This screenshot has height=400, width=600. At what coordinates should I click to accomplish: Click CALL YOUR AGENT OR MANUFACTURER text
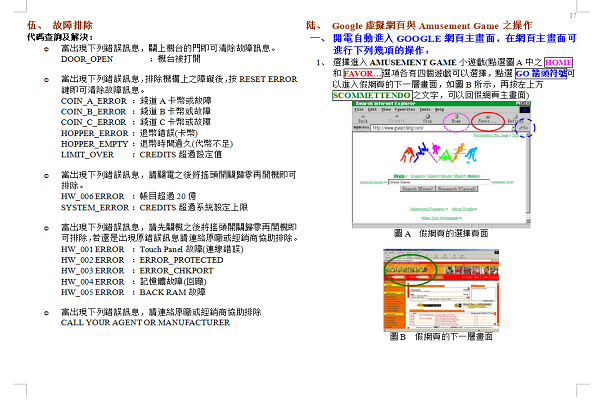coord(145,323)
